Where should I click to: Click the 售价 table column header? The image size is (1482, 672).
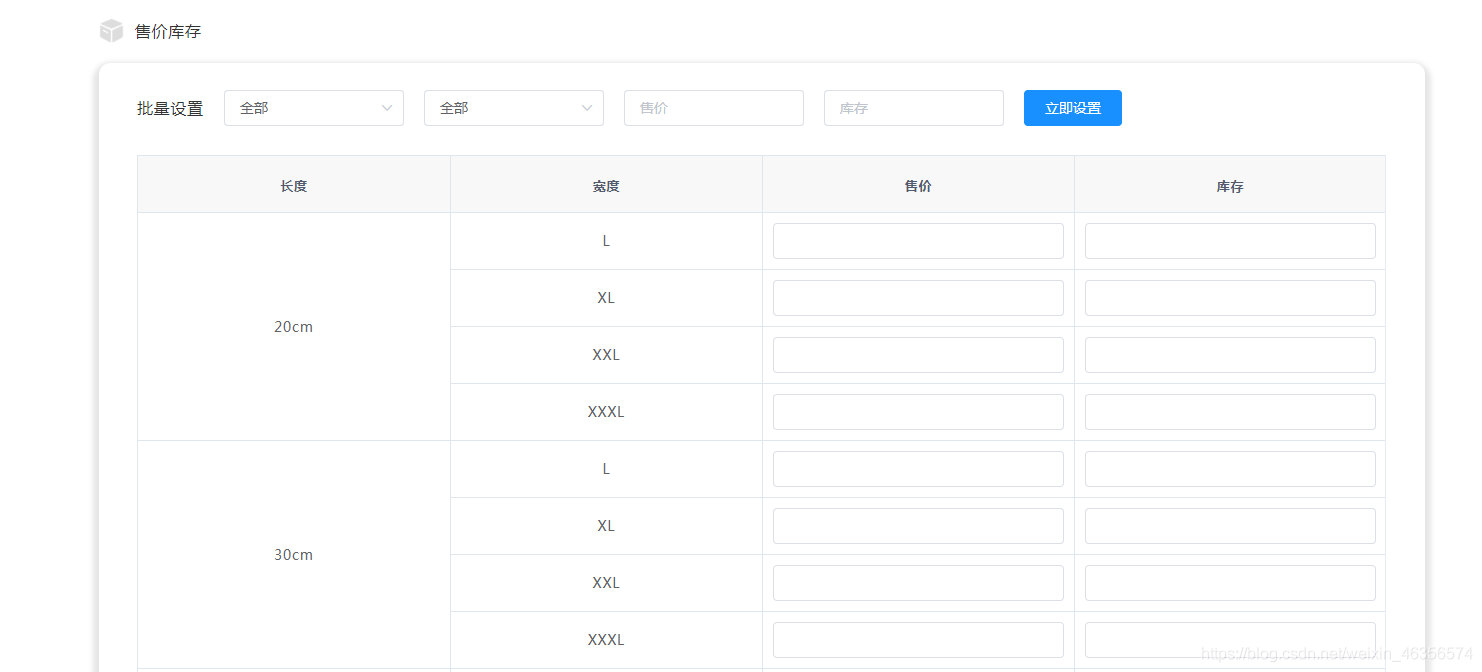pyautogui.click(x=917, y=184)
